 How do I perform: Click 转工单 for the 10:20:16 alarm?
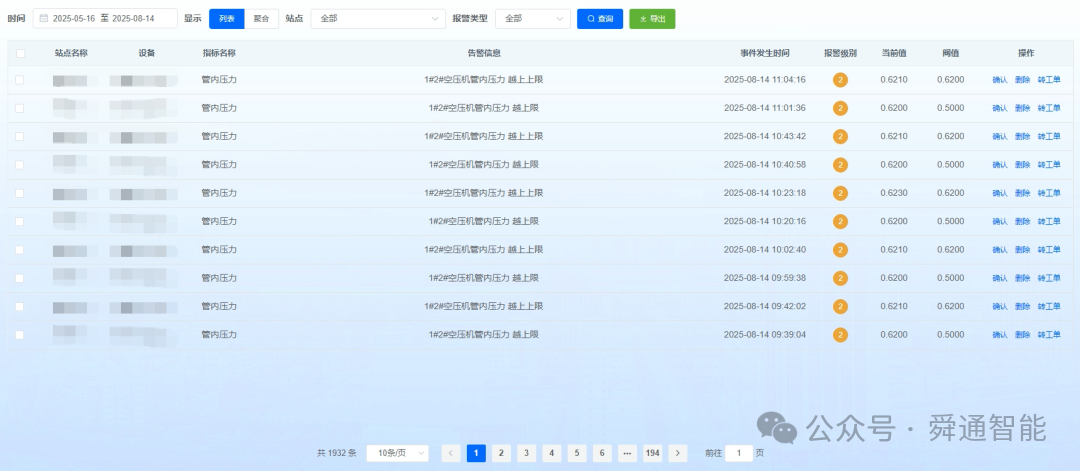coord(1049,221)
